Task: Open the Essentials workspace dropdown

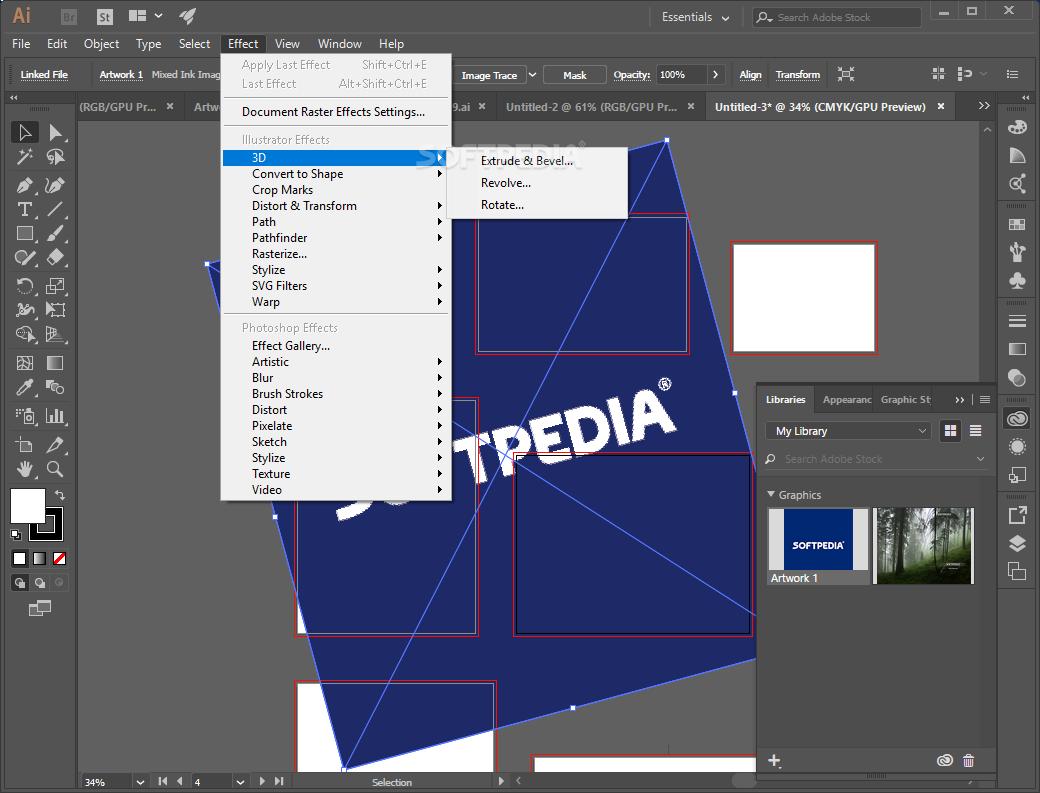Action: click(x=695, y=17)
